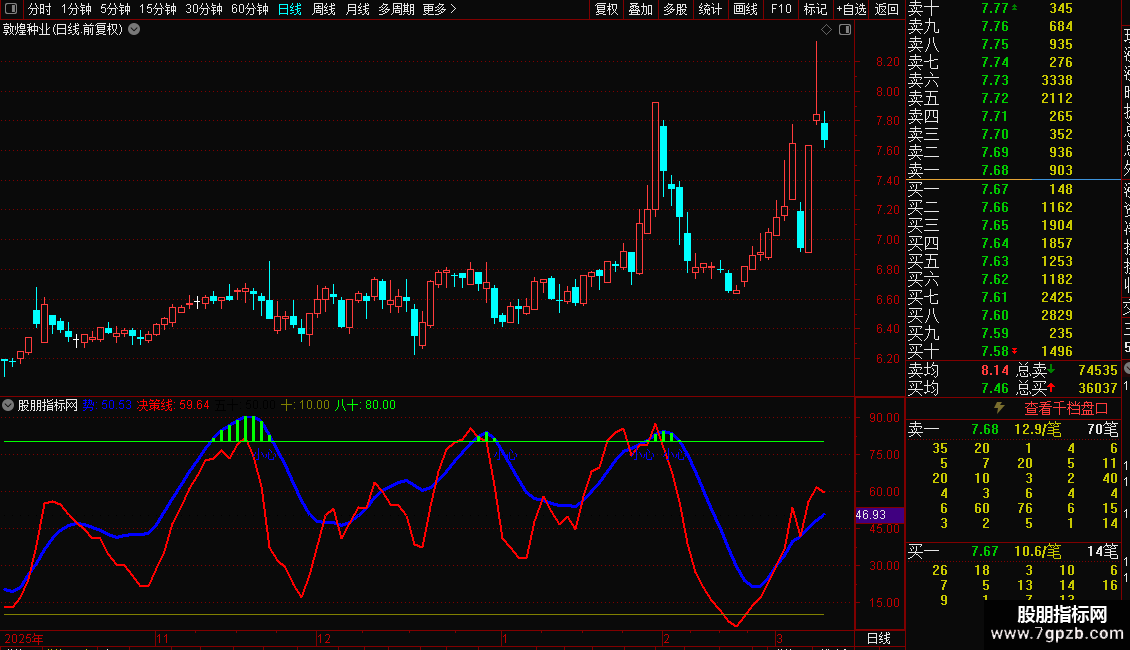Switch to the 30分钟 period tab

pos(203,9)
